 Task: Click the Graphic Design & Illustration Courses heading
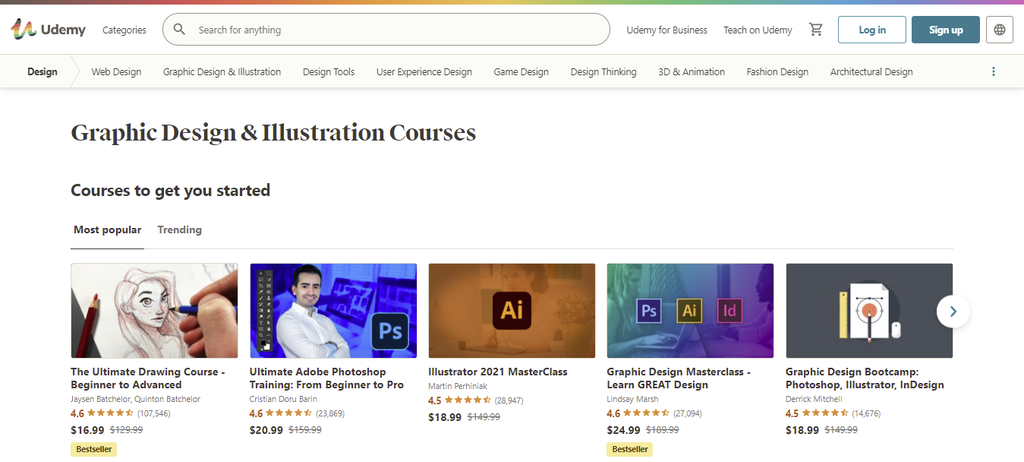(273, 133)
